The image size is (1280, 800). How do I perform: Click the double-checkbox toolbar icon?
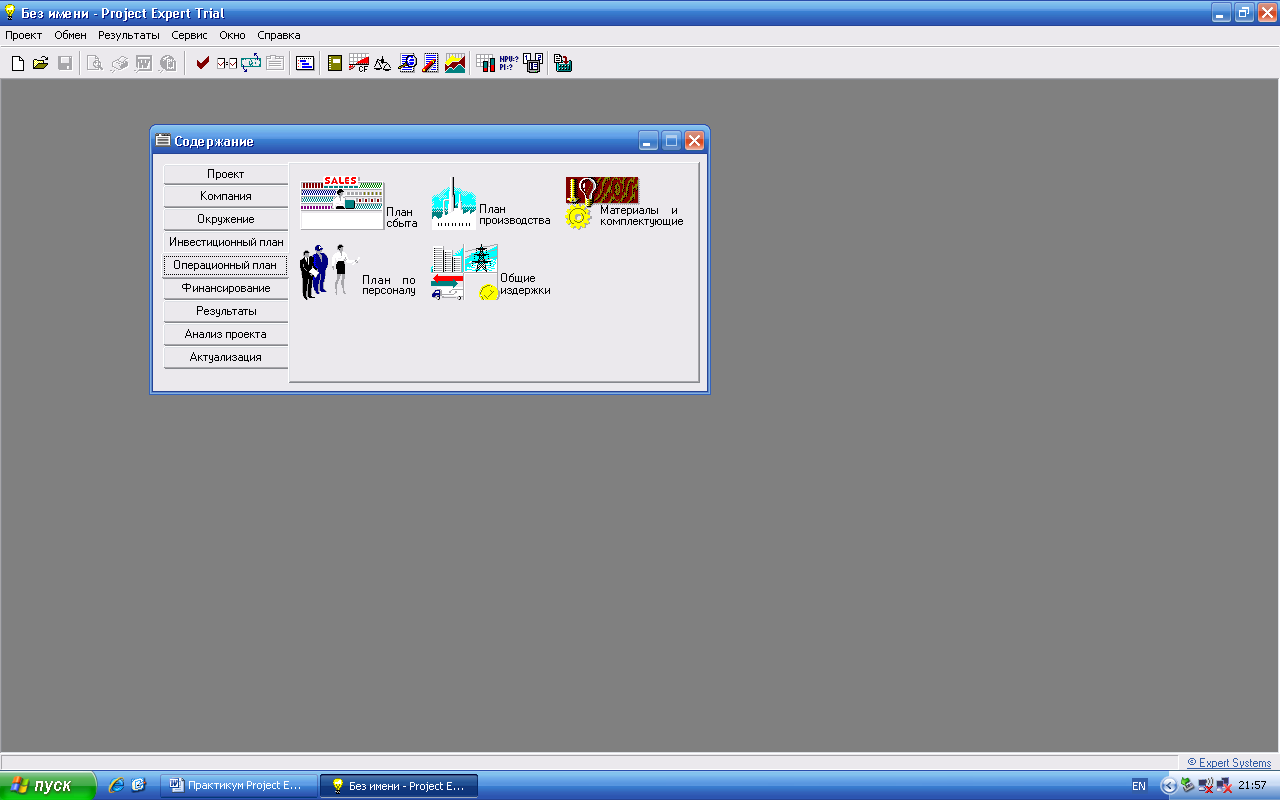pos(227,63)
